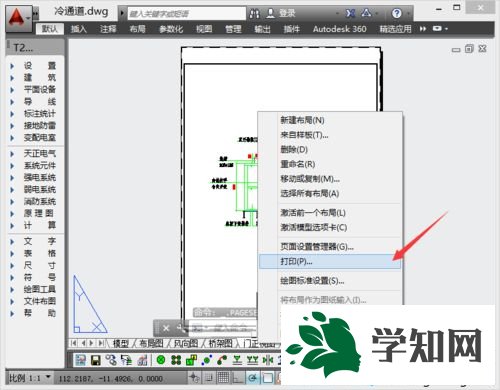Close the command line with its X
Screen dimensions: 500x390
(166, 328)
